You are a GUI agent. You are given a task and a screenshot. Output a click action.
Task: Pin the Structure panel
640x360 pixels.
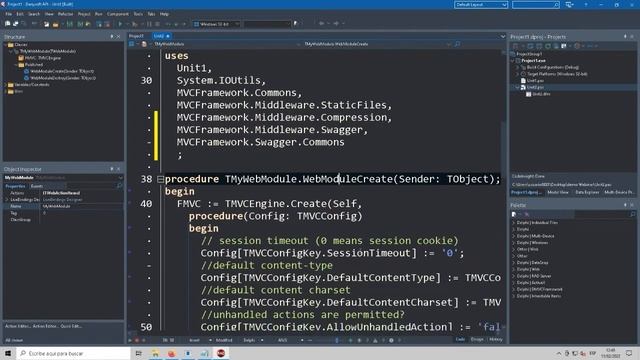tap(112, 37)
